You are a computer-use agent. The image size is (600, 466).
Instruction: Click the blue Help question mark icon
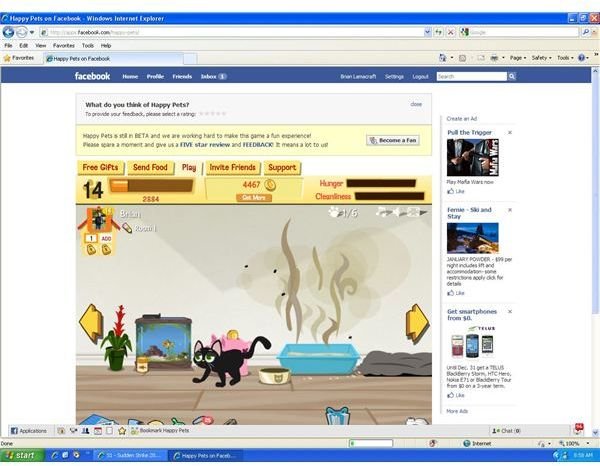pos(582,58)
